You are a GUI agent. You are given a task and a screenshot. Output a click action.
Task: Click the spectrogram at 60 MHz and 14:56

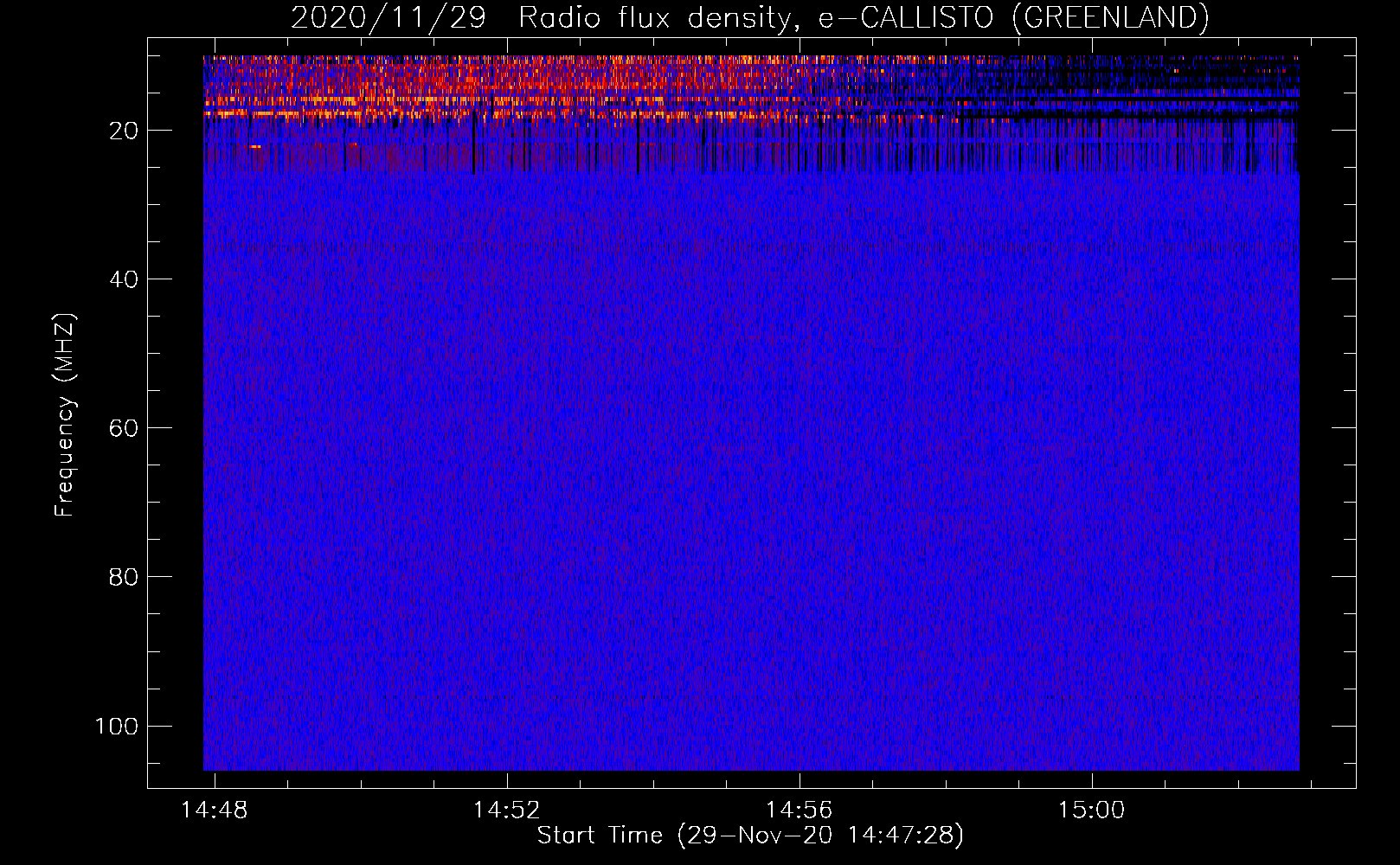799,427
